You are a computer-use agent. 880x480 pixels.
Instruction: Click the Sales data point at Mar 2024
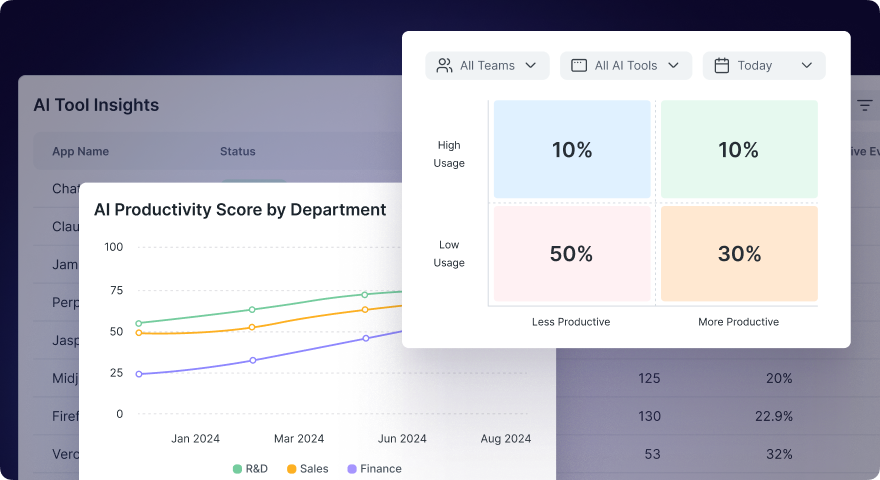252,327
